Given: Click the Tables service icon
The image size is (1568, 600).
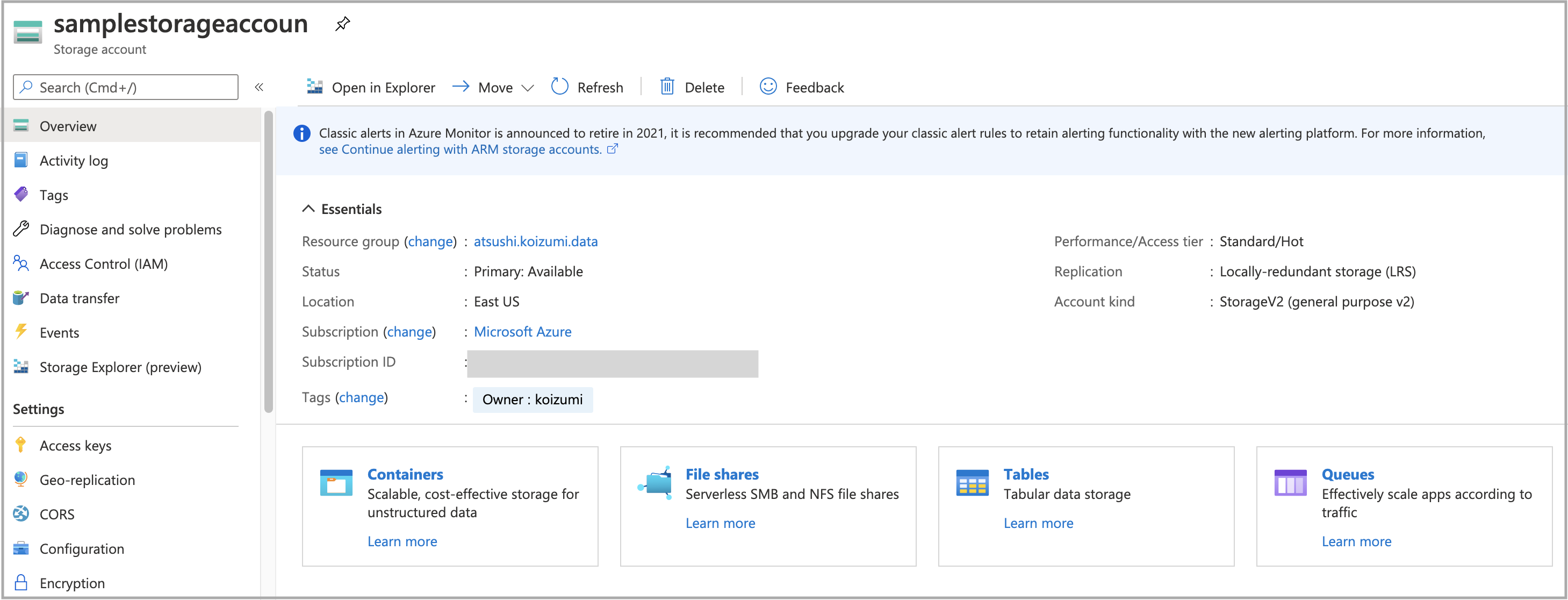Looking at the screenshot, I should tap(972, 482).
